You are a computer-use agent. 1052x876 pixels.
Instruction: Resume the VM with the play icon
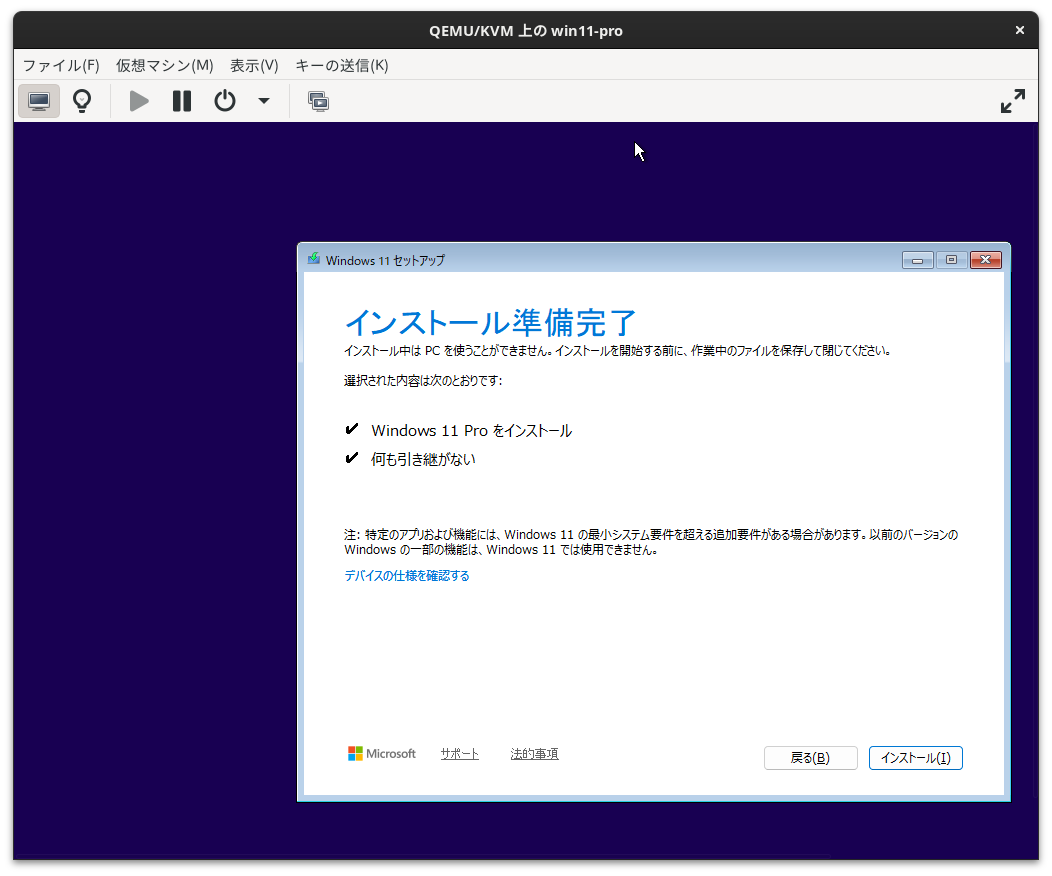tap(138, 101)
